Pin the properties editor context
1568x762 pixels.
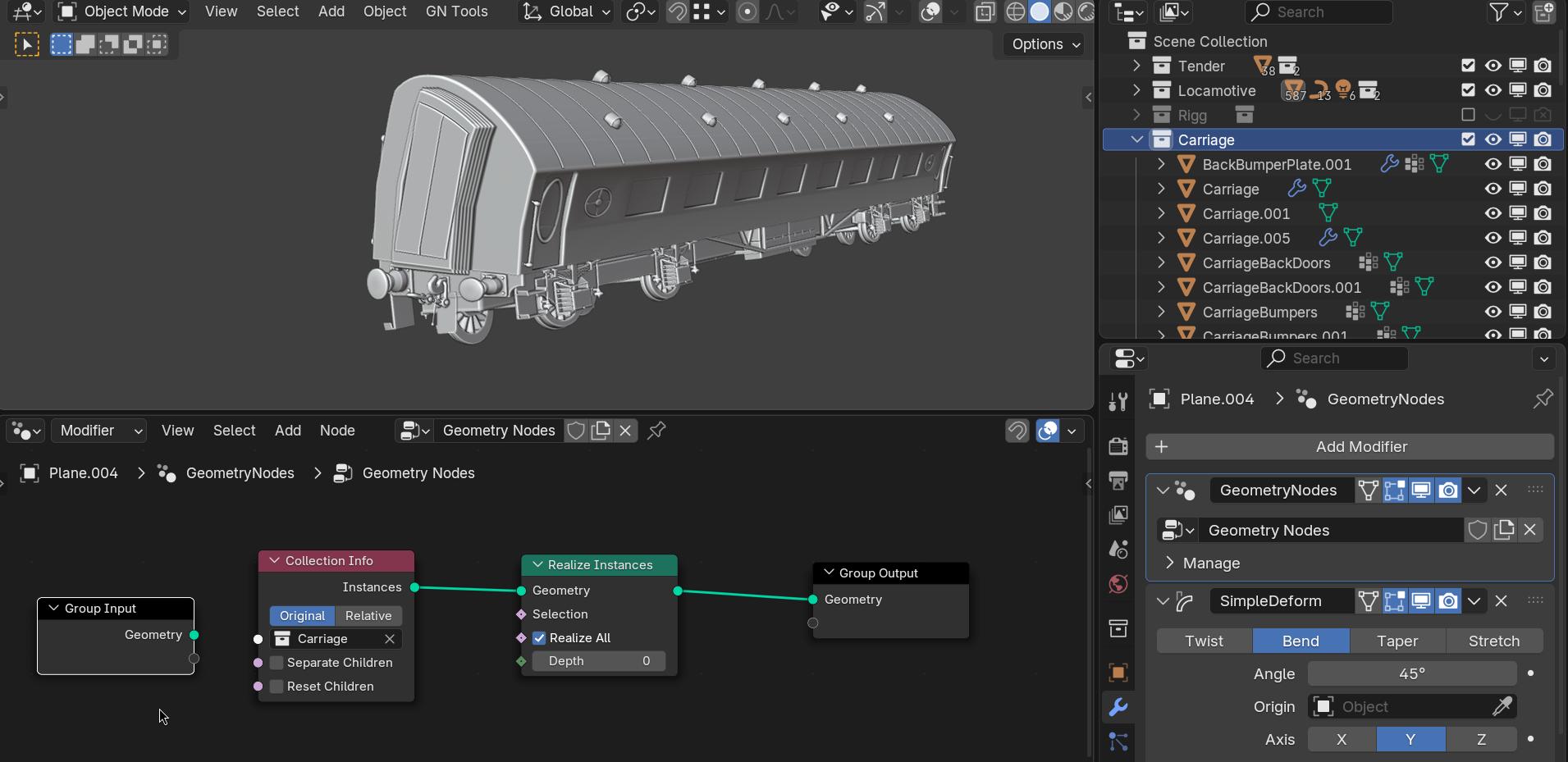pos(1543,399)
